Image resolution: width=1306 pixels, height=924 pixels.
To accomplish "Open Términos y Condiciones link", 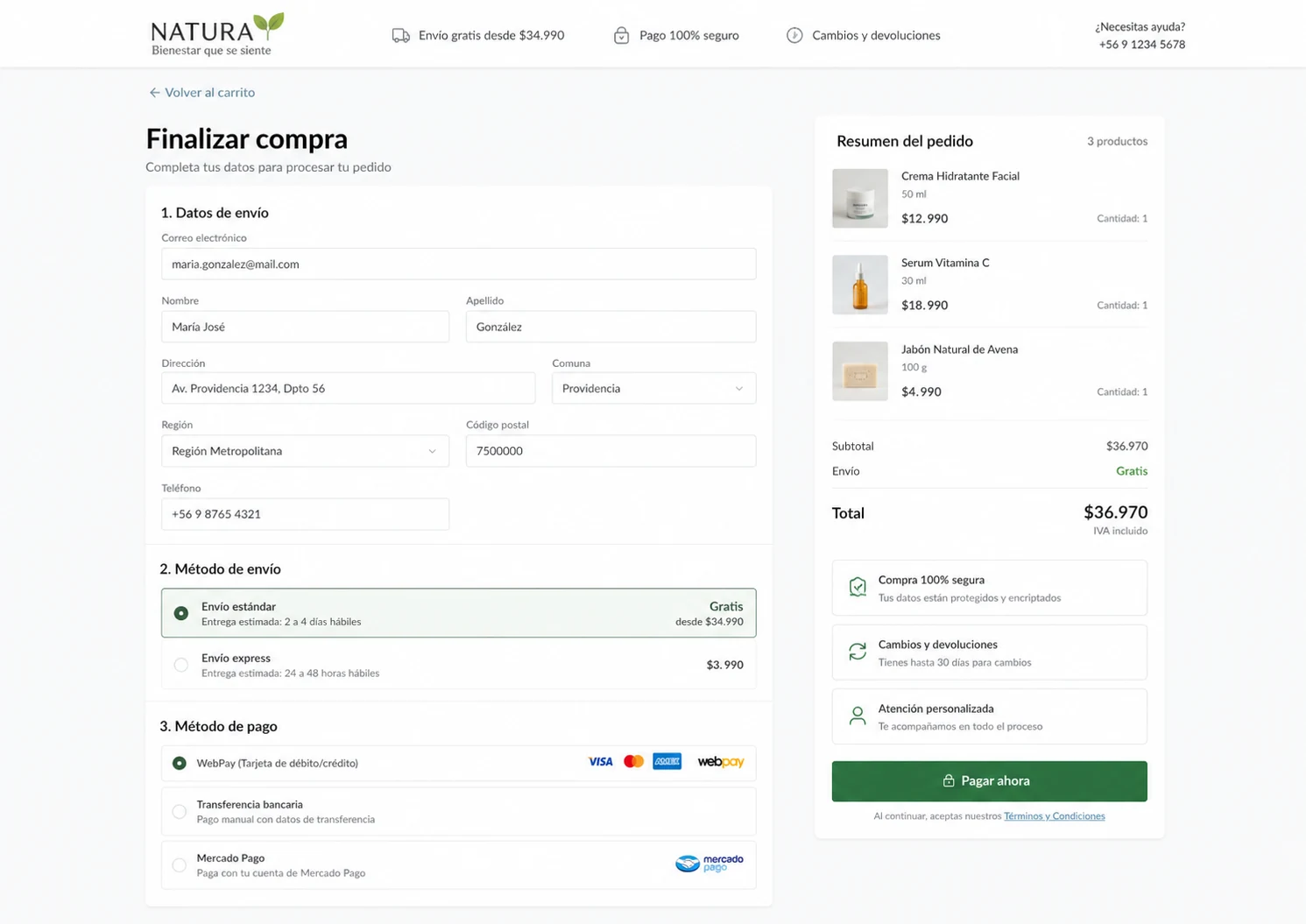I will point(1054,816).
